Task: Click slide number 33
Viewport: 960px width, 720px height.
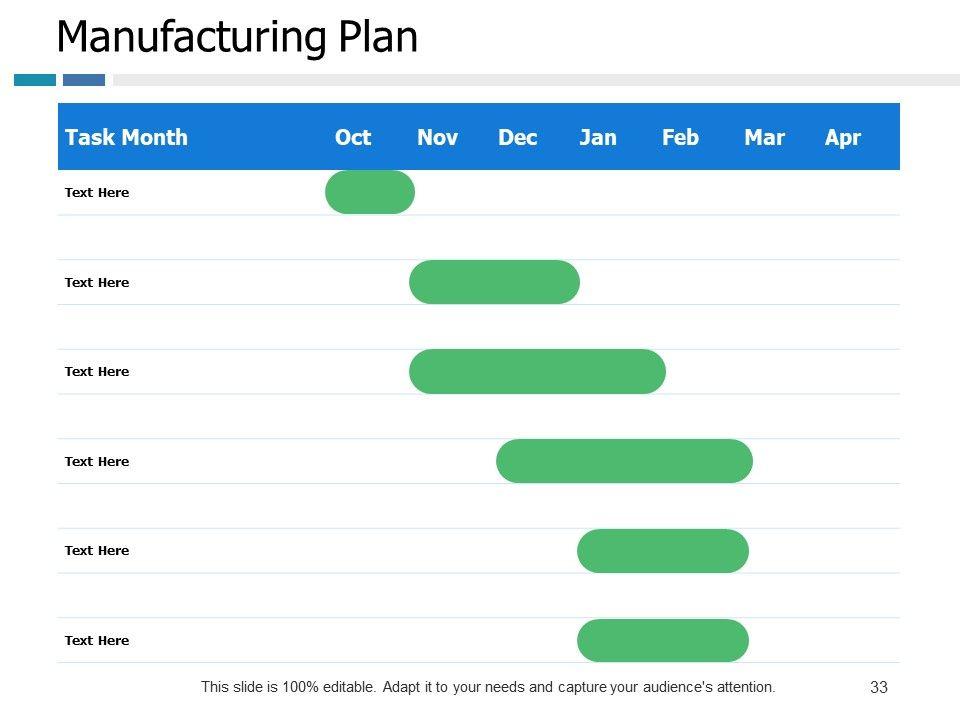Action: tap(879, 687)
